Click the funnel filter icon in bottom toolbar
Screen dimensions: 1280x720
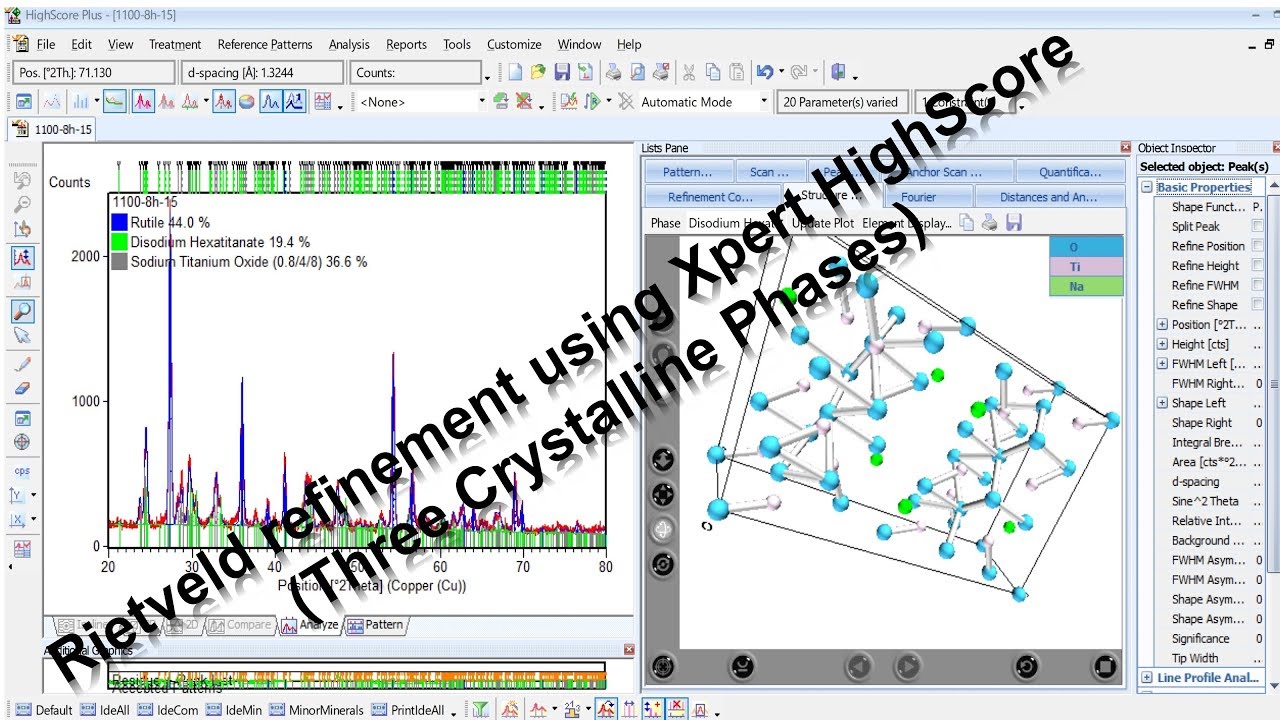(481, 710)
